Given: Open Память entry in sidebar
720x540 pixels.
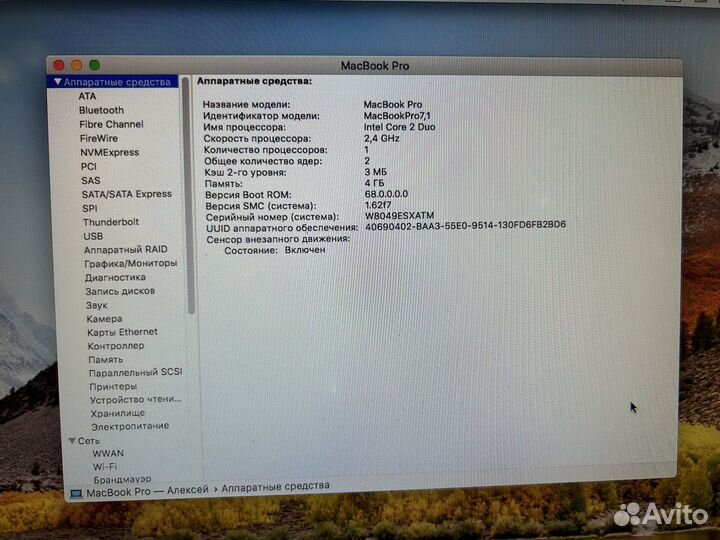Looking at the screenshot, I should (106, 360).
